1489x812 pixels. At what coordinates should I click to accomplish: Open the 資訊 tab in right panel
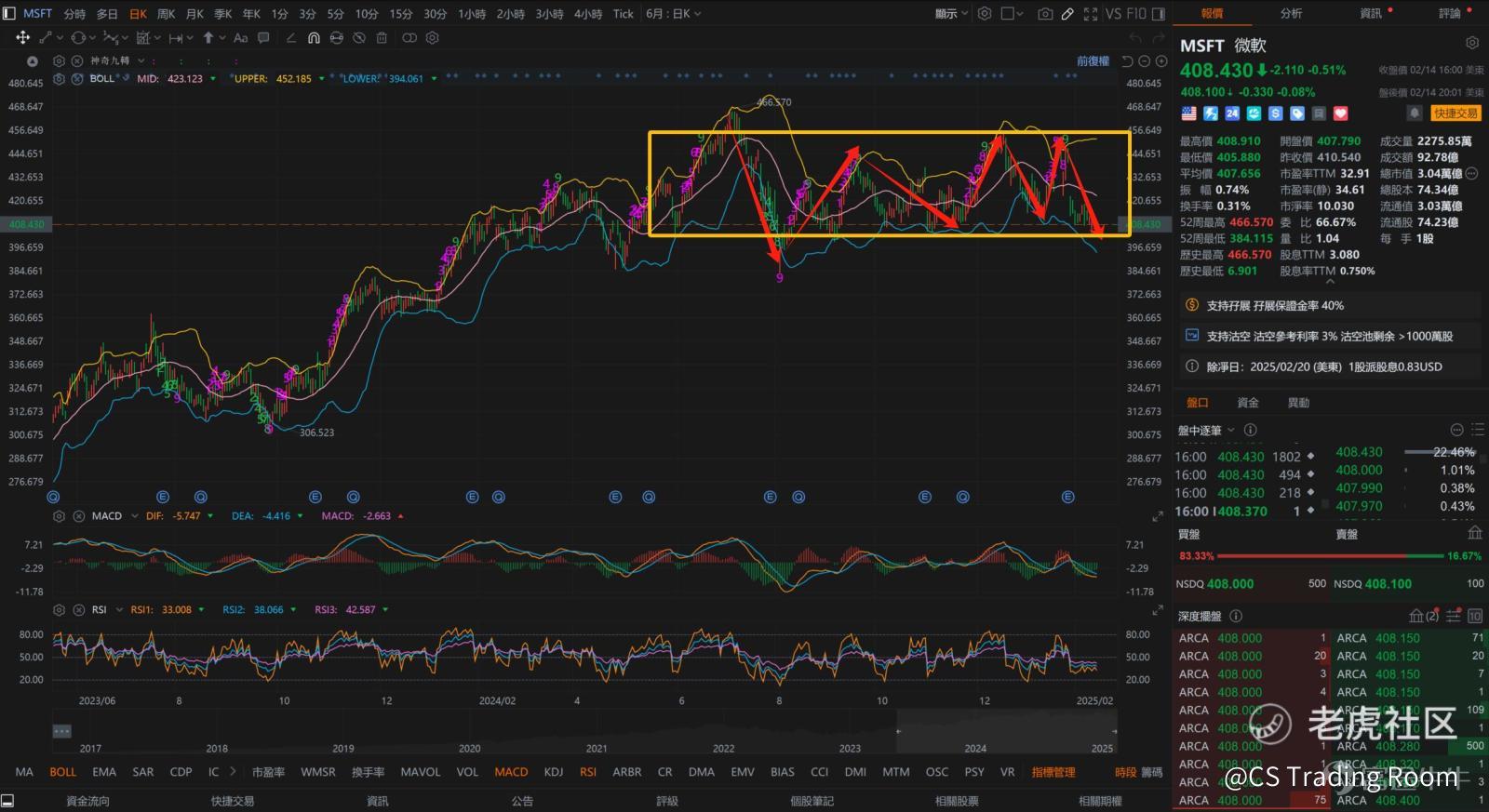(x=1371, y=13)
